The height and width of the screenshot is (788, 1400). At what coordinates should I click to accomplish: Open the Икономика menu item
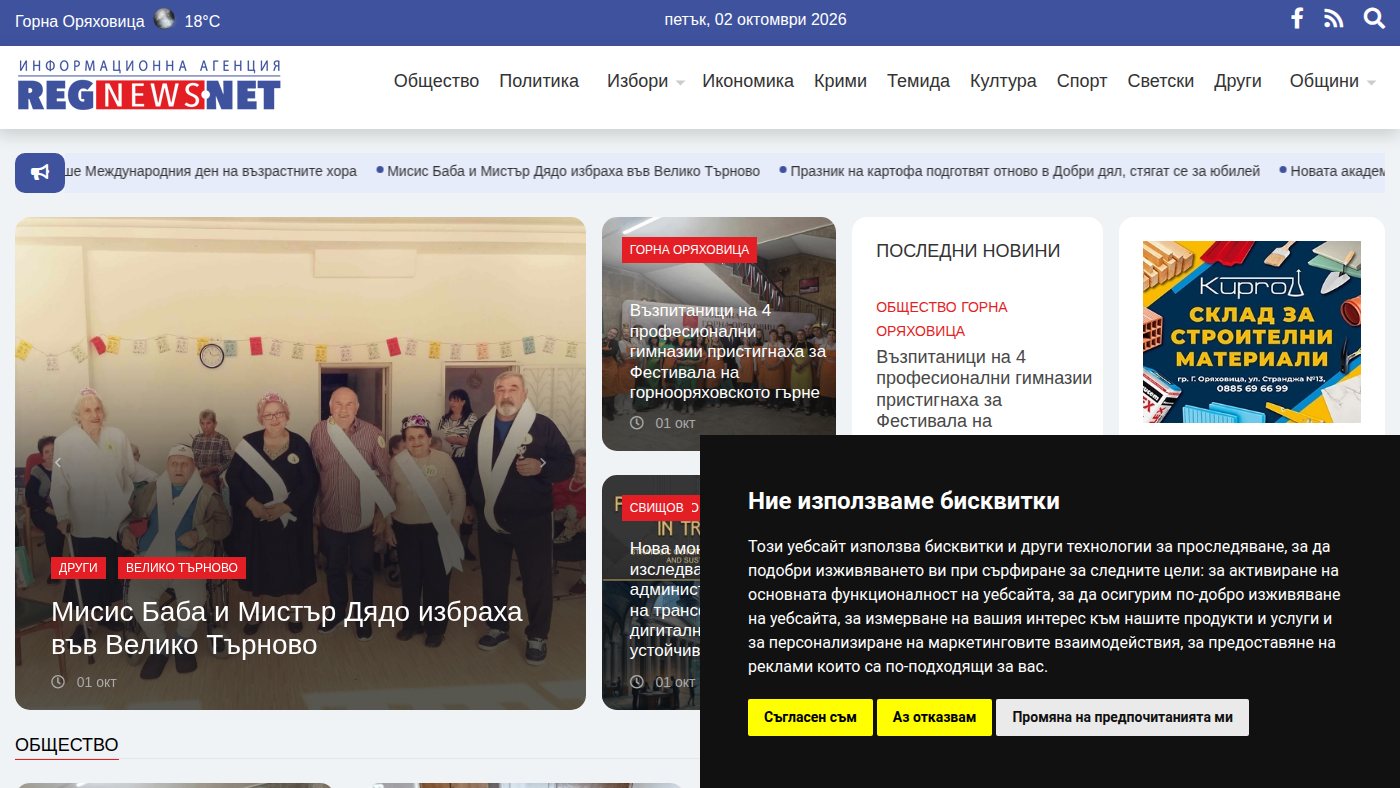748,81
